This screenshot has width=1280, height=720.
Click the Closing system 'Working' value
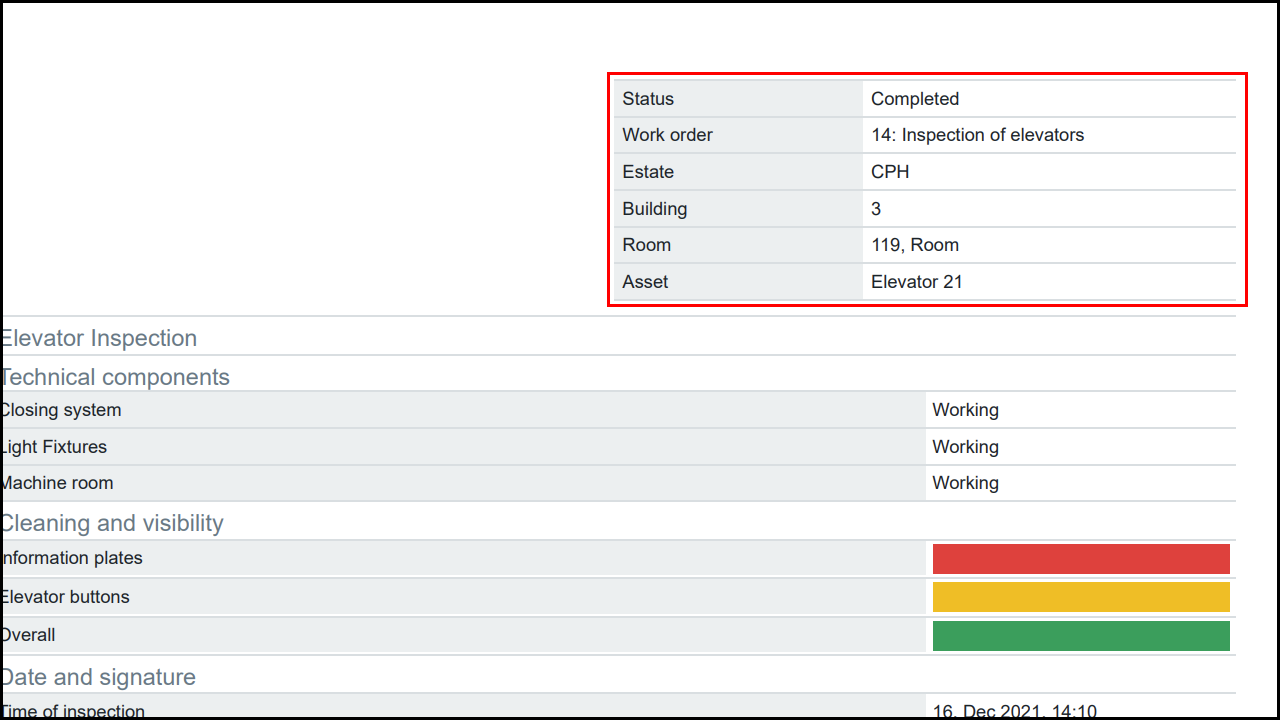965,410
